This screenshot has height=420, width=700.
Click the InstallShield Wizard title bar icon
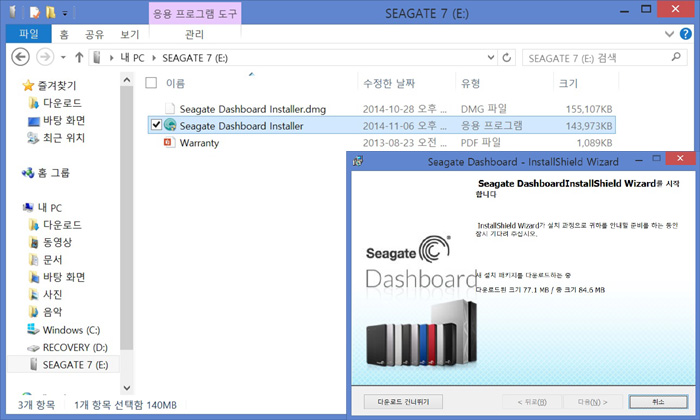point(358,161)
